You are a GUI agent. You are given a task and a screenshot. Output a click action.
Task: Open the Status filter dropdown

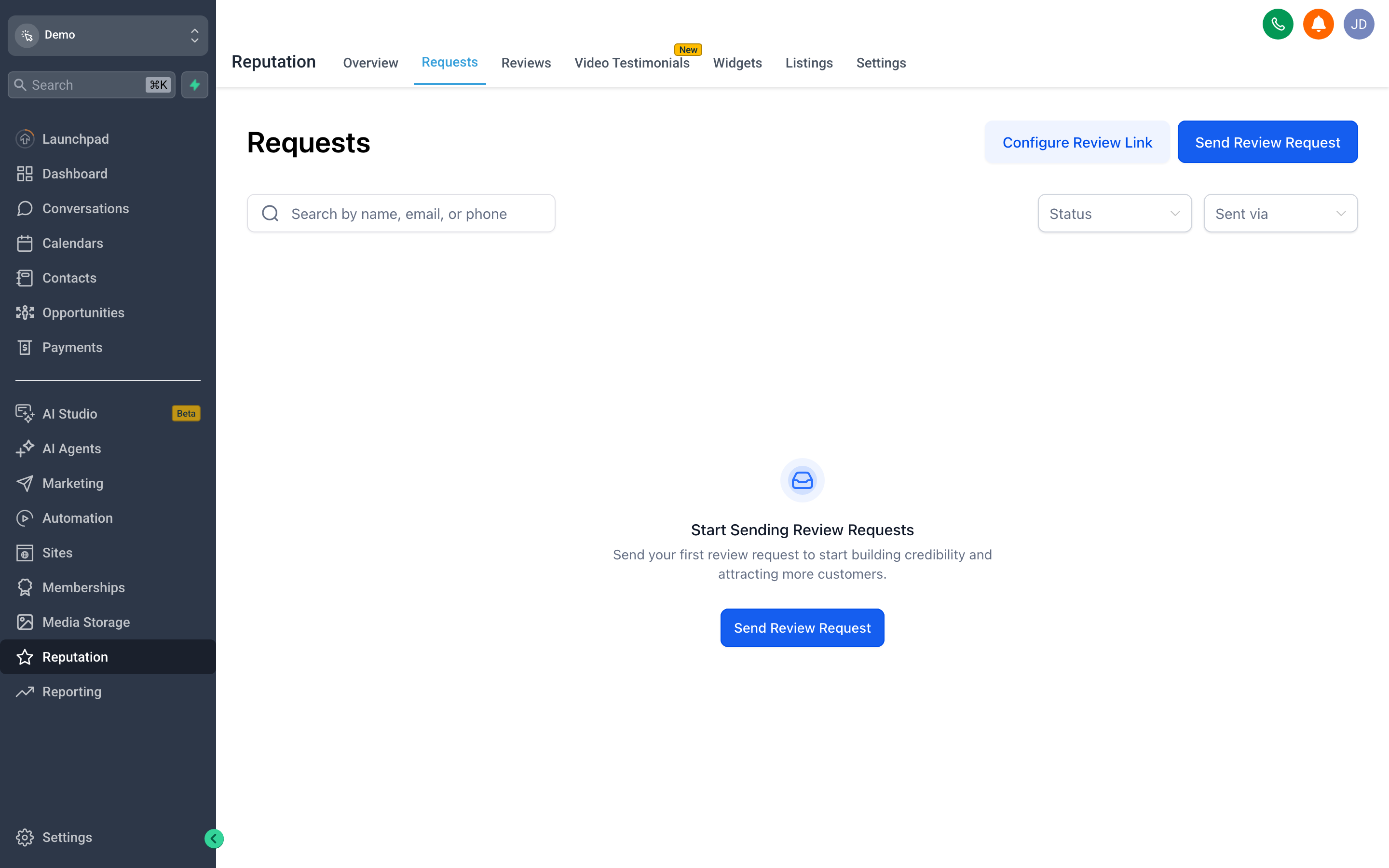[x=1114, y=214]
